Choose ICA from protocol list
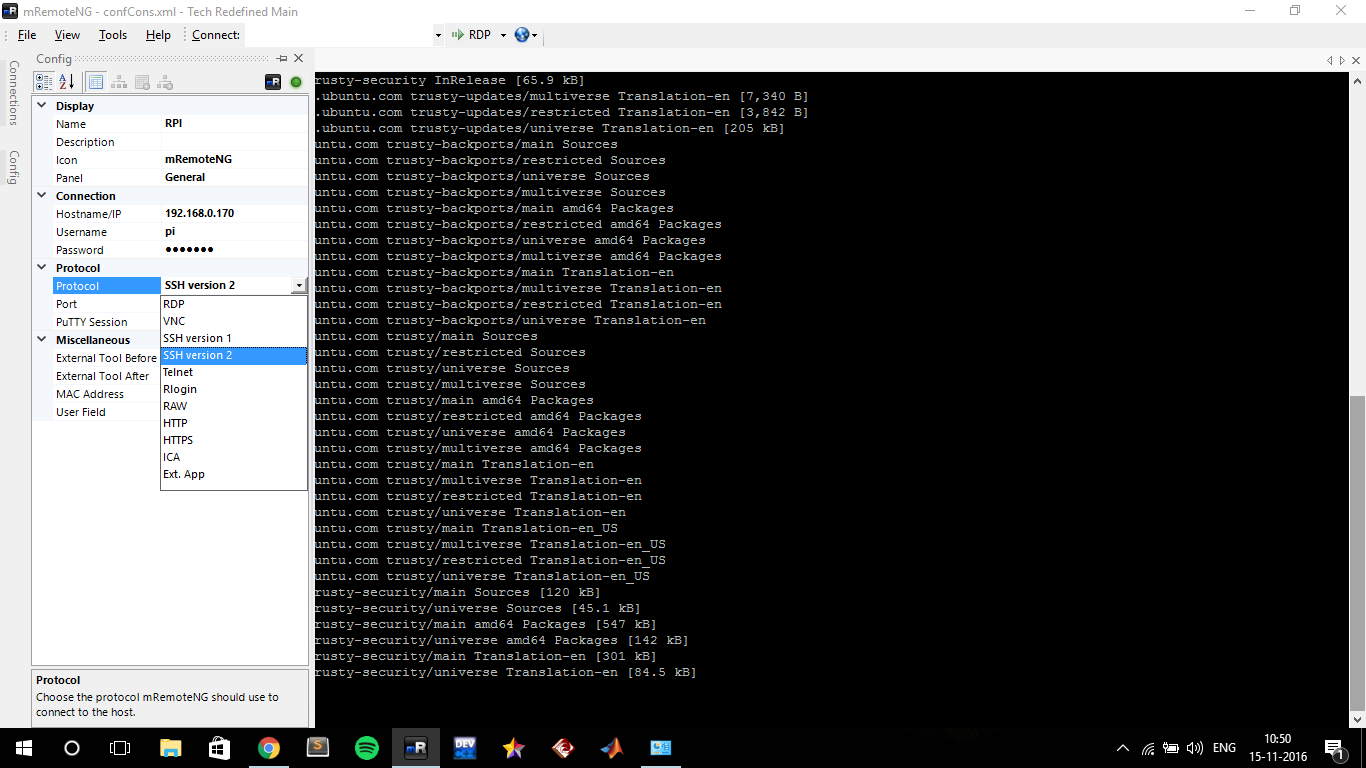The height and width of the screenshot is (768, 1366). click(234, 457)
